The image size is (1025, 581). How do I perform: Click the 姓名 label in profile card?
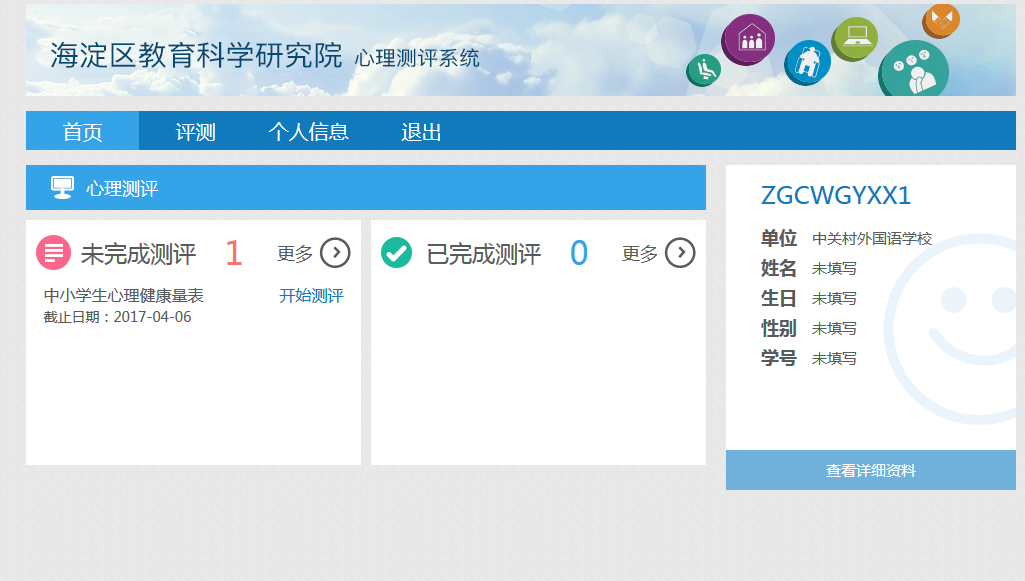[779, 268]
